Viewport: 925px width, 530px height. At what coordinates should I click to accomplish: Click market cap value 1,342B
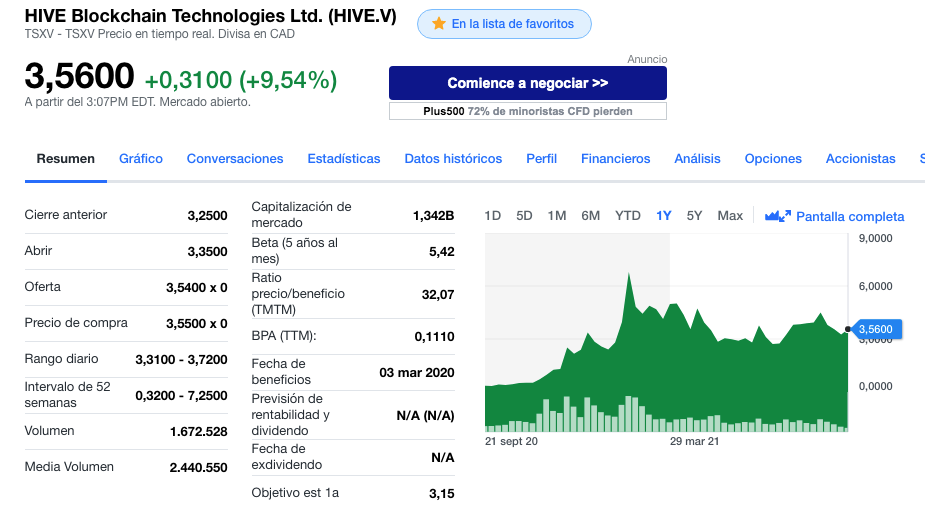coord(434,215)
